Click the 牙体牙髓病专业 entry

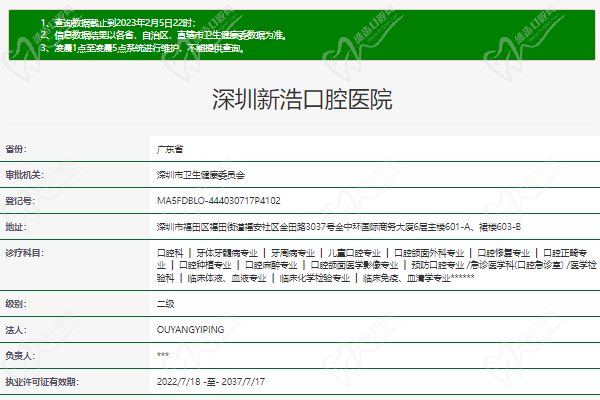(227, 253)
